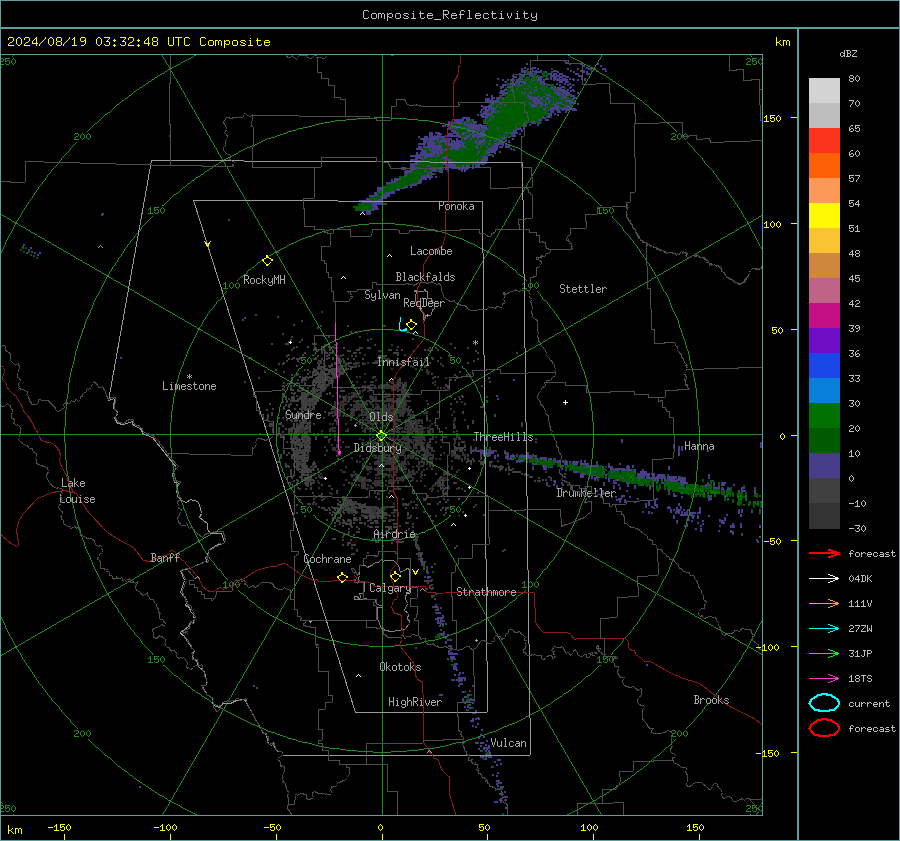Select the cyan 27ZW arrow icon

(824, 629)
